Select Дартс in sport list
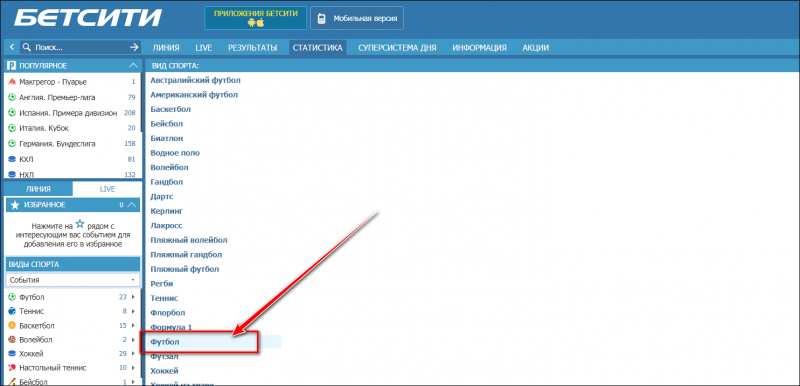 (163, 196)
